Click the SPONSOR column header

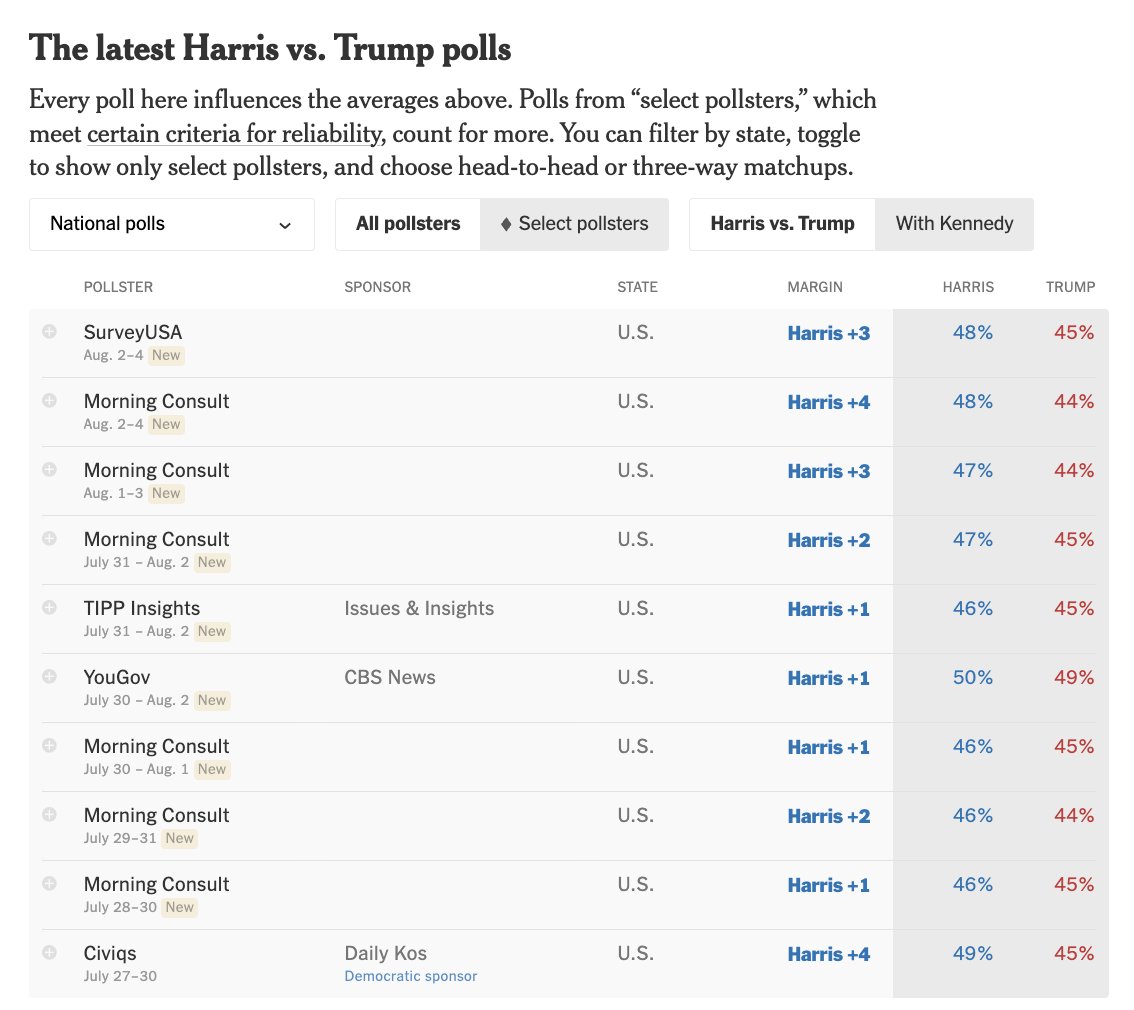(x=378, y=287)
